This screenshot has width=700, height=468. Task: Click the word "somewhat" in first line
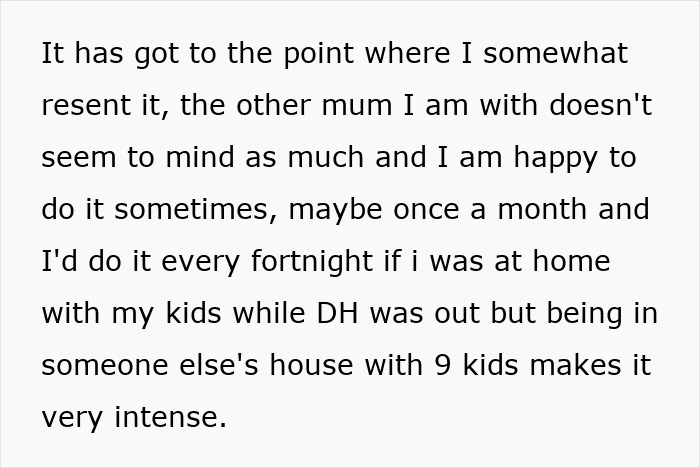[x=556, y=53]
